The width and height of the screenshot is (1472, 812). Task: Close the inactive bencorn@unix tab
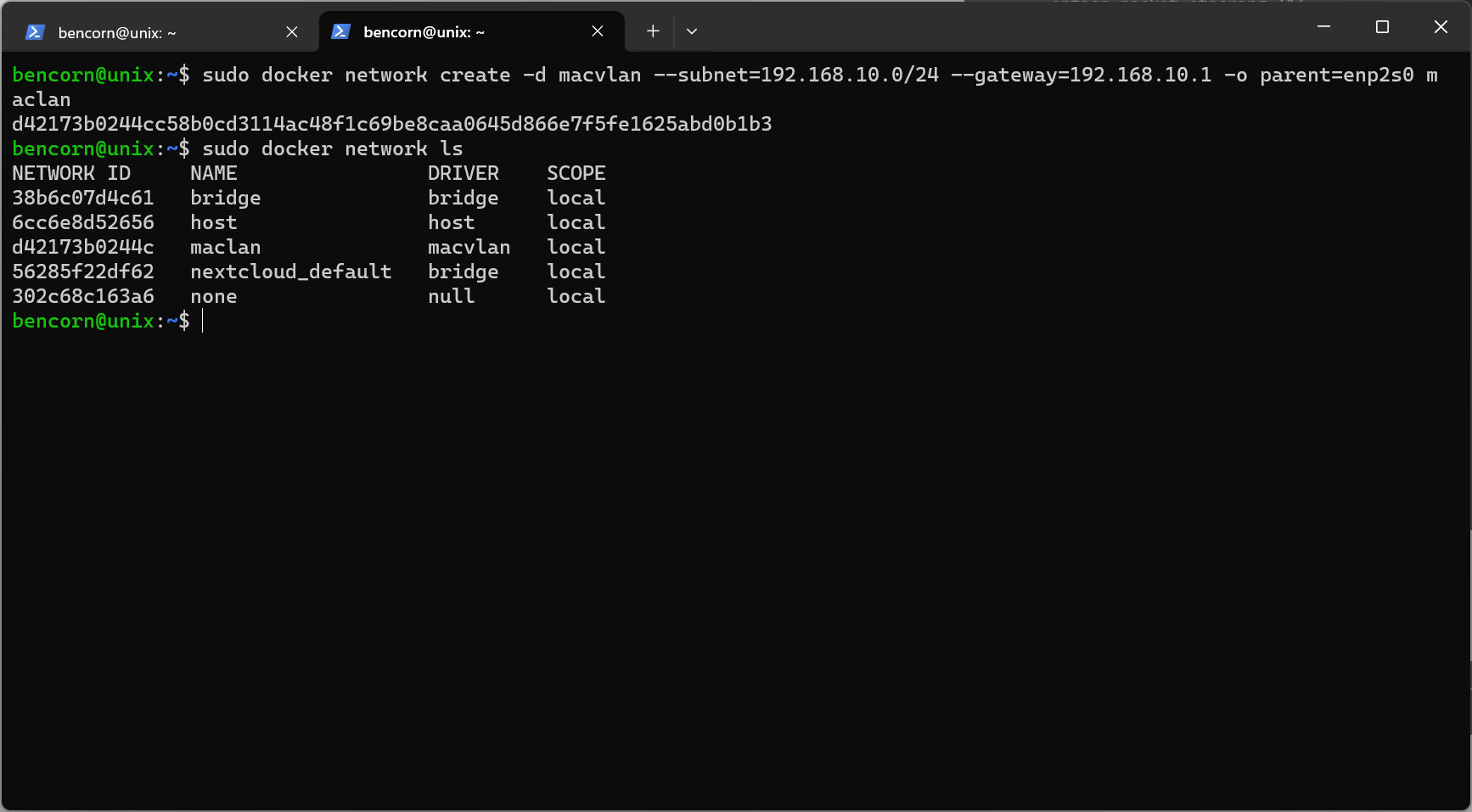(x=291, y=31)
